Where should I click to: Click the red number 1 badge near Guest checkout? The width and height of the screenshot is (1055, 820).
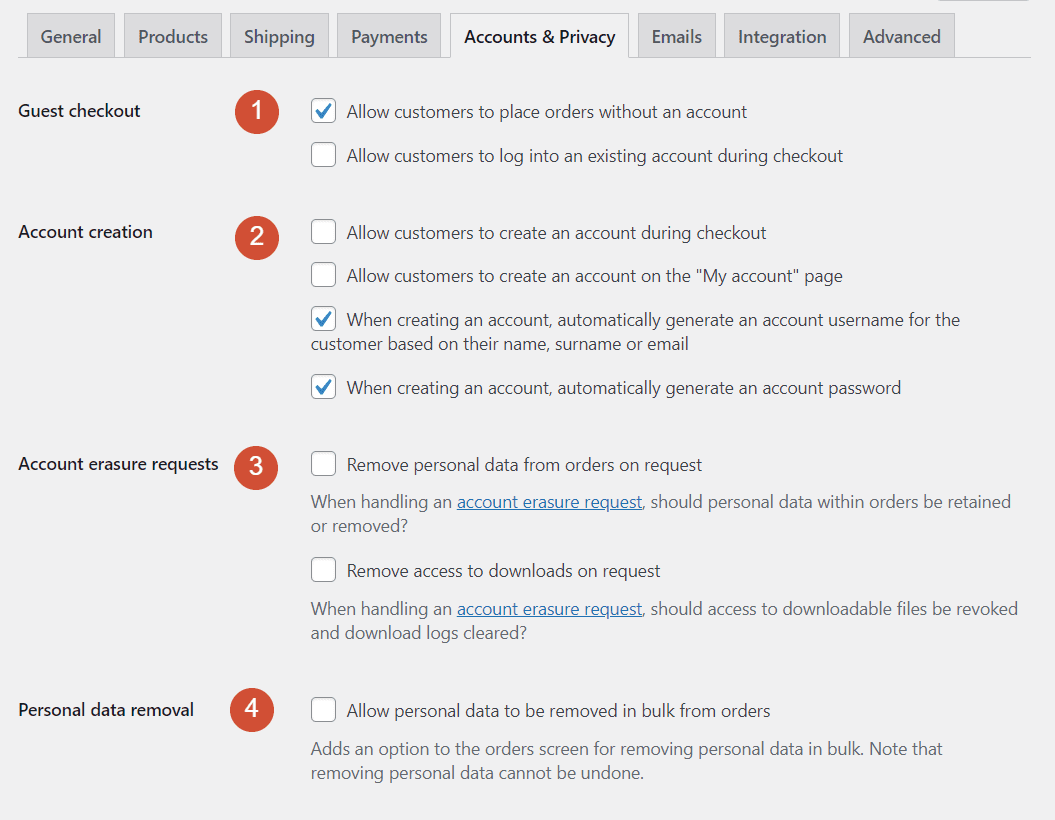pyautogui.click(x=256, y=111)
